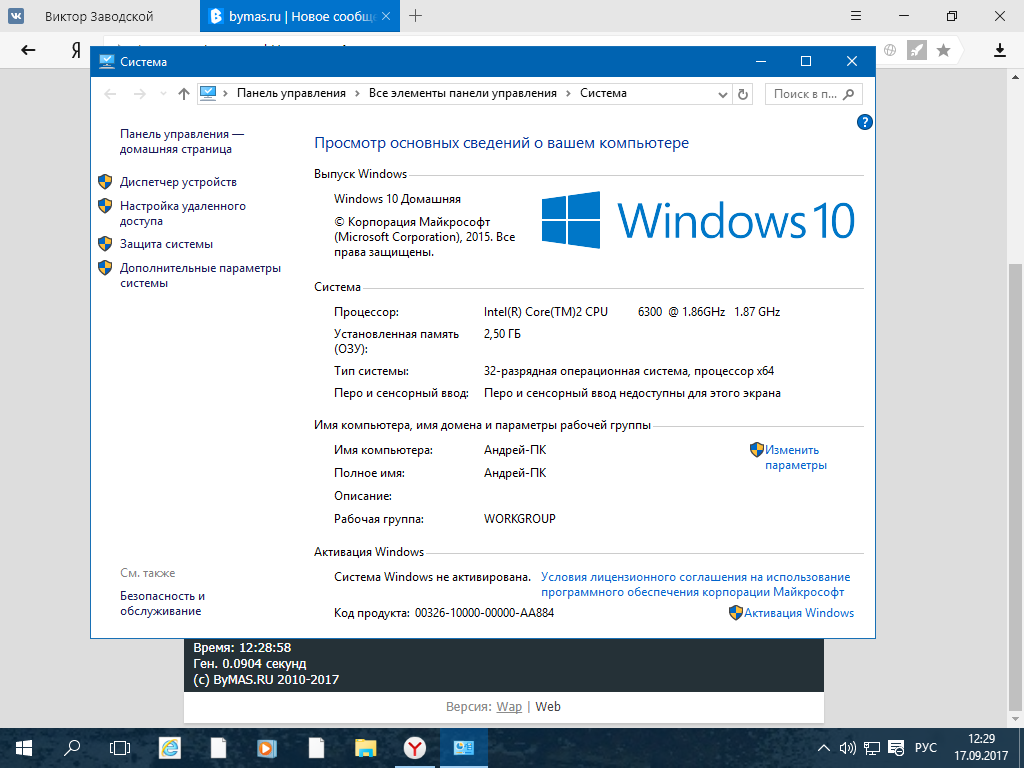Click the browser downloads arrow icon

point(999,50)
